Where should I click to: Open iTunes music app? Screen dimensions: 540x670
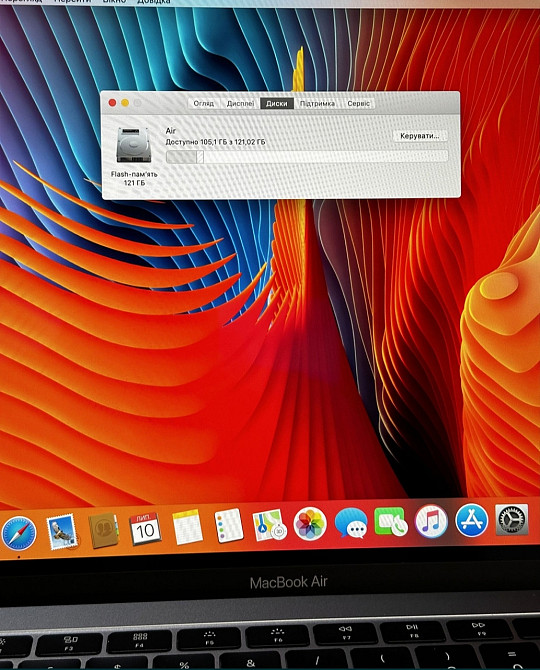click(x=431, y=521)
